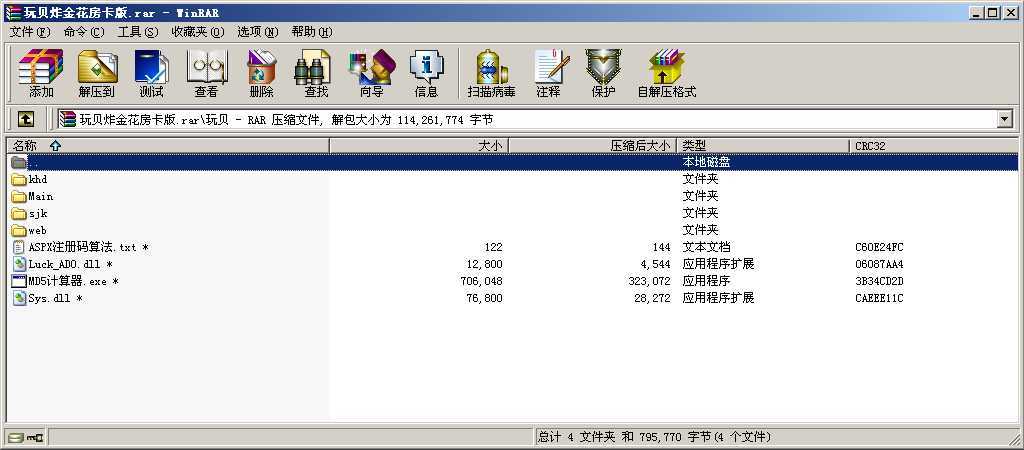
Task: Click the Luck_ADO.dll file icon
Action: 19,264
